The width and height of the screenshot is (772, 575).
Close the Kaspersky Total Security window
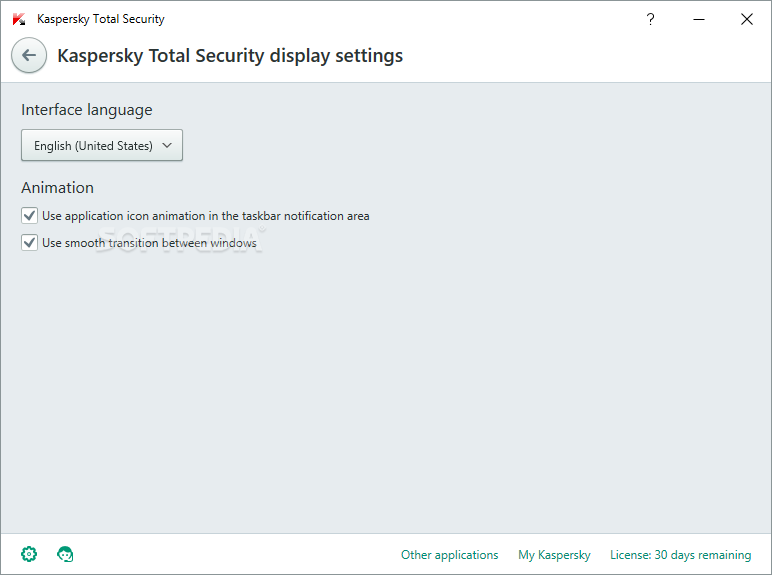coord(746,19)
